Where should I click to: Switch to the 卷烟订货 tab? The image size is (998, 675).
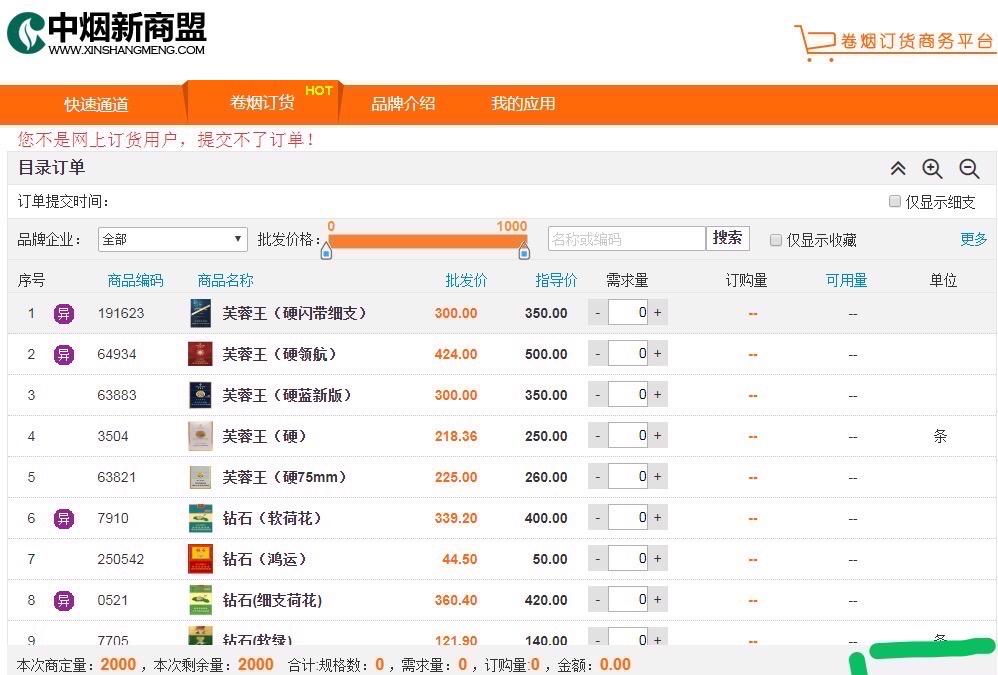click(262, 102)
